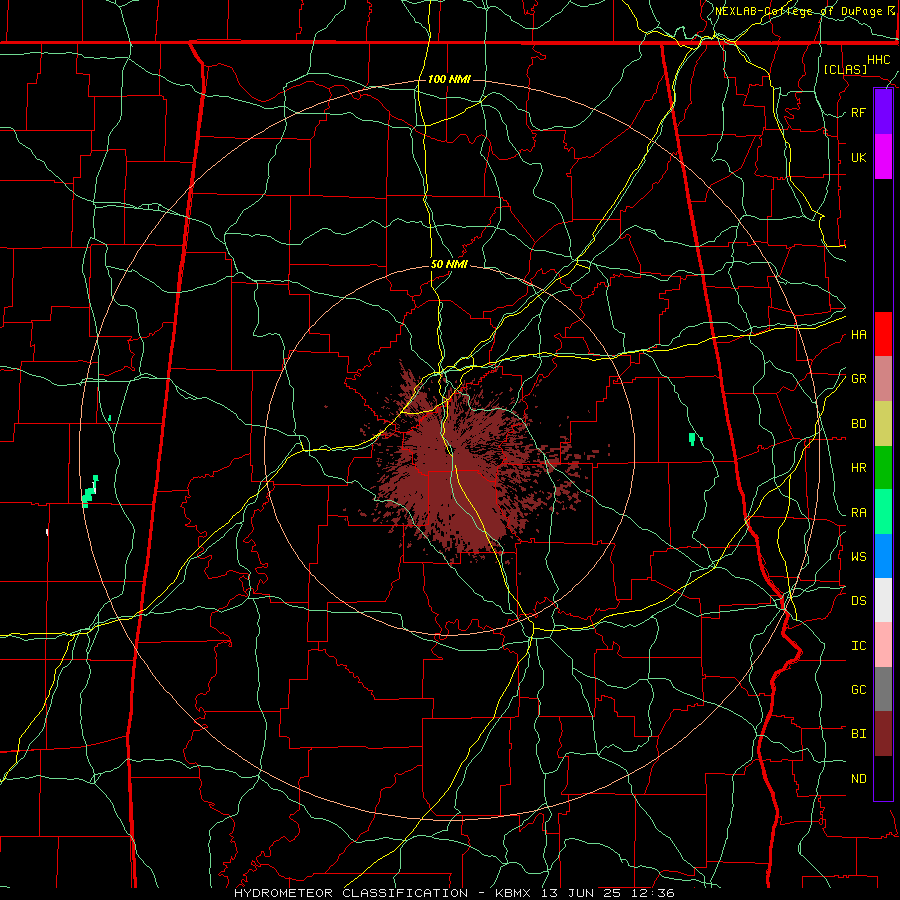The height and width of the screenshot is (900, 900).
Task: Click the HYDROMETEOR CLASSIFICATION title text
Action: [351, 893]
